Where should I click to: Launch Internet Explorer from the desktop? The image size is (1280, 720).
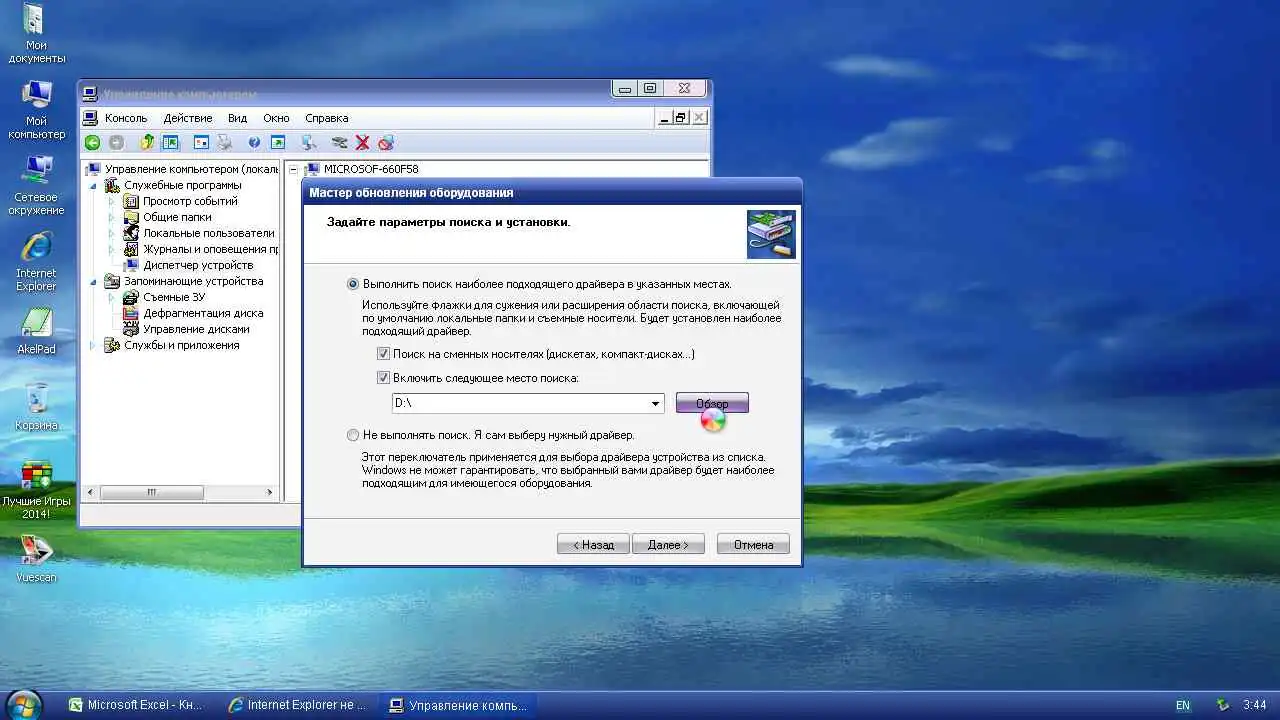click(37, 262)
